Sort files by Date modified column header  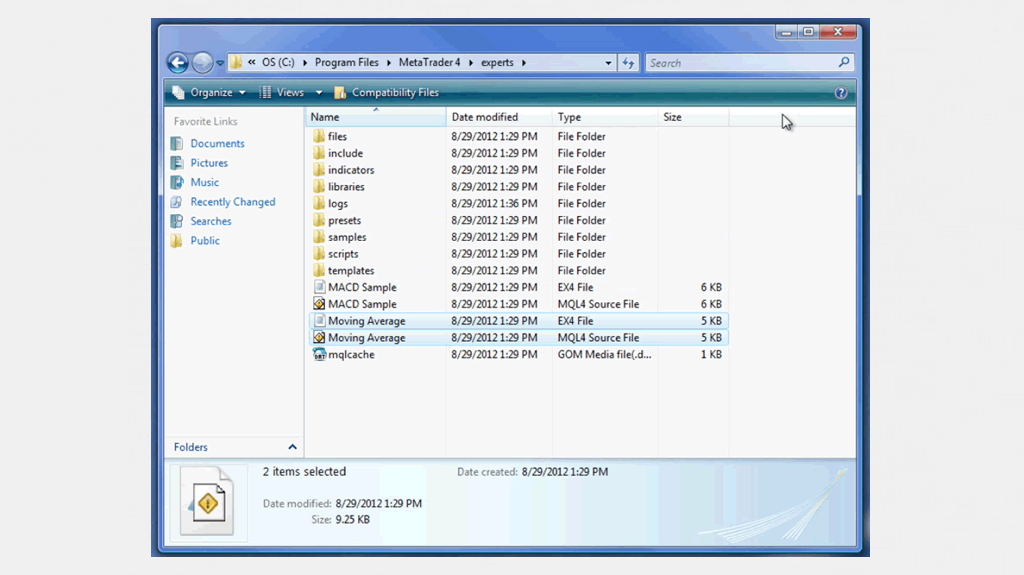pos(484,117)
